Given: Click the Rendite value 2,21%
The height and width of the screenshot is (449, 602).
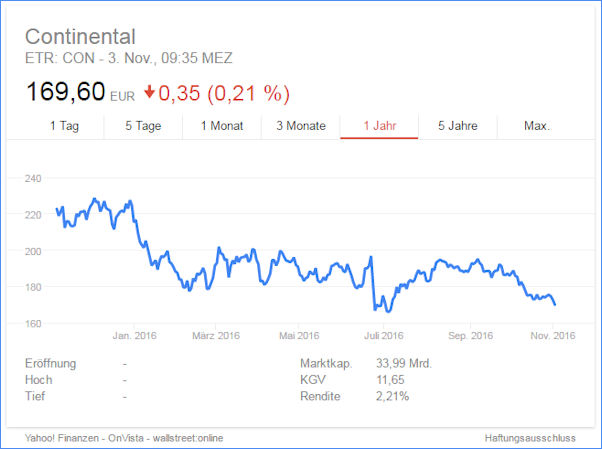Looking at the screenshot, I should pos(392,396).
